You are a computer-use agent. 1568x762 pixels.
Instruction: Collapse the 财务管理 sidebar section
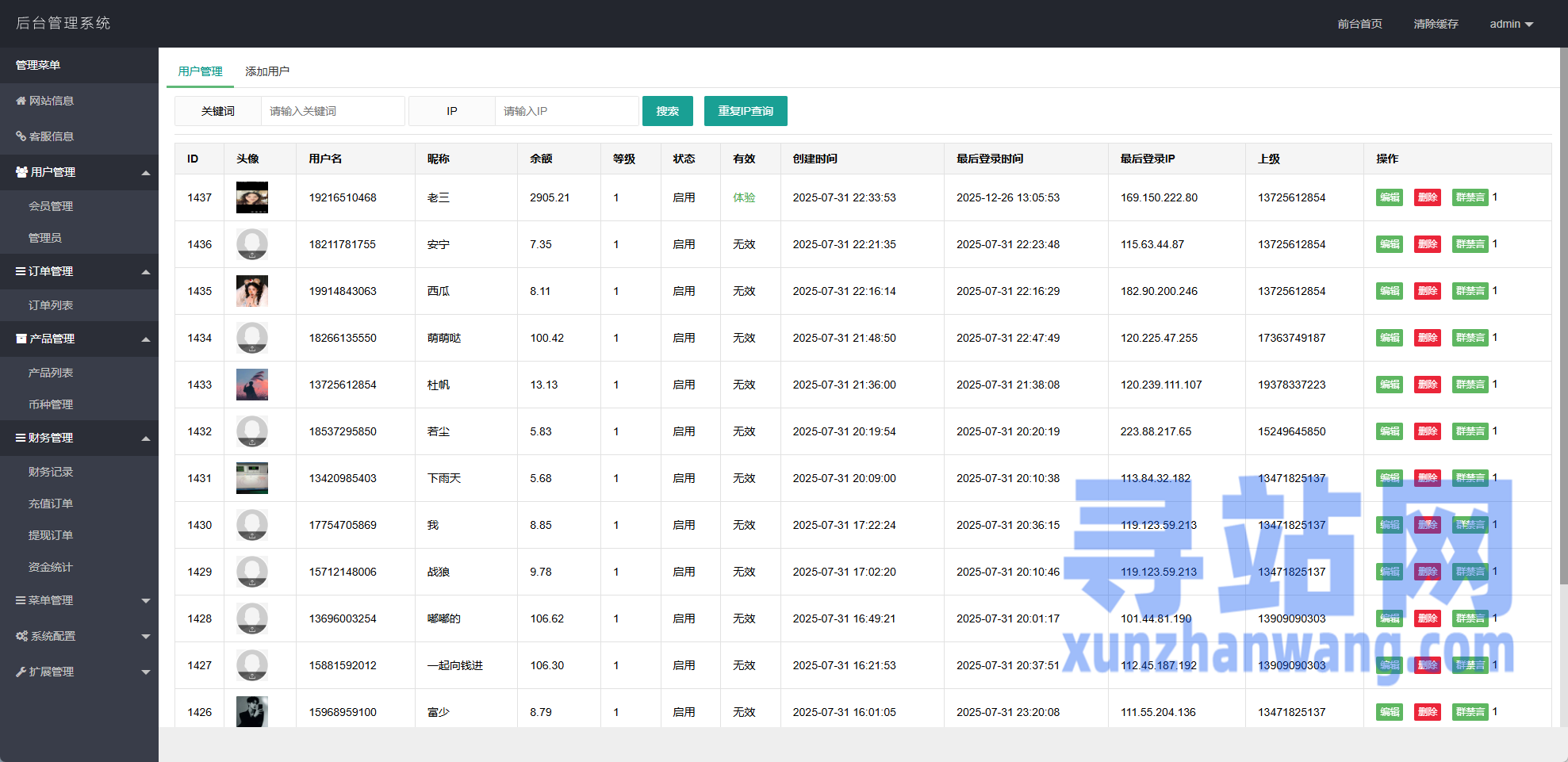(x=146, y=438)
